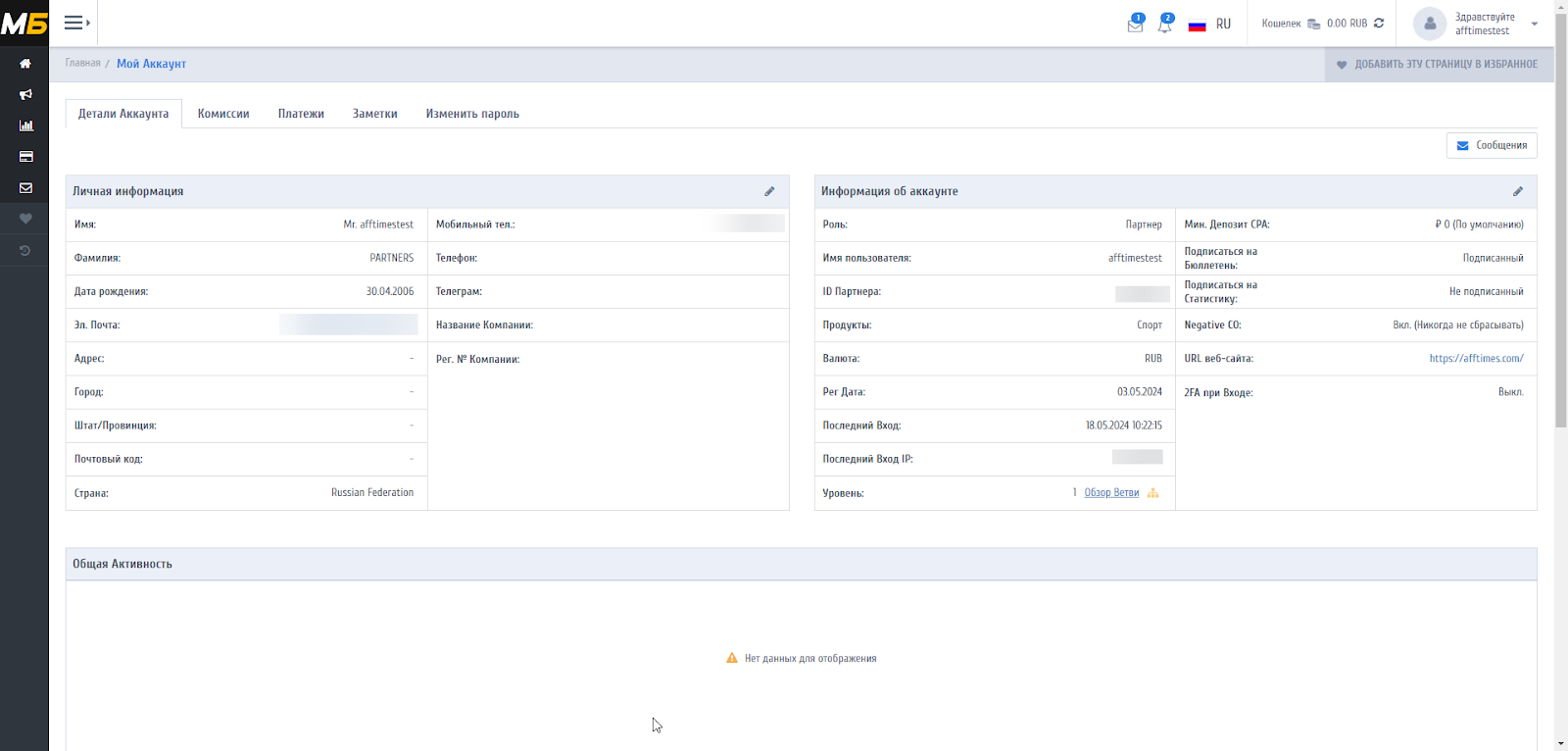Open the history clock icon in the sidebar

tap(25, 251)
